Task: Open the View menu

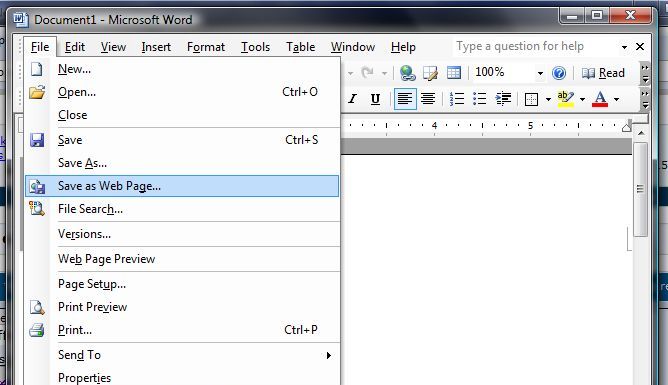Action: tap(113, 47)
